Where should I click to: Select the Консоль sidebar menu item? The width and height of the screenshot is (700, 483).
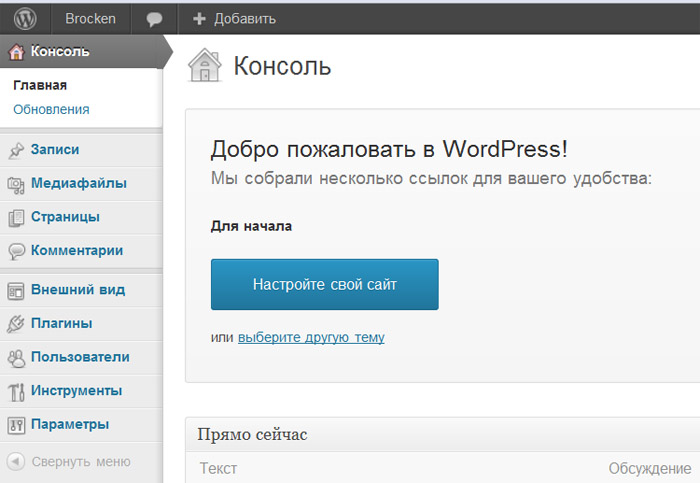81,52
